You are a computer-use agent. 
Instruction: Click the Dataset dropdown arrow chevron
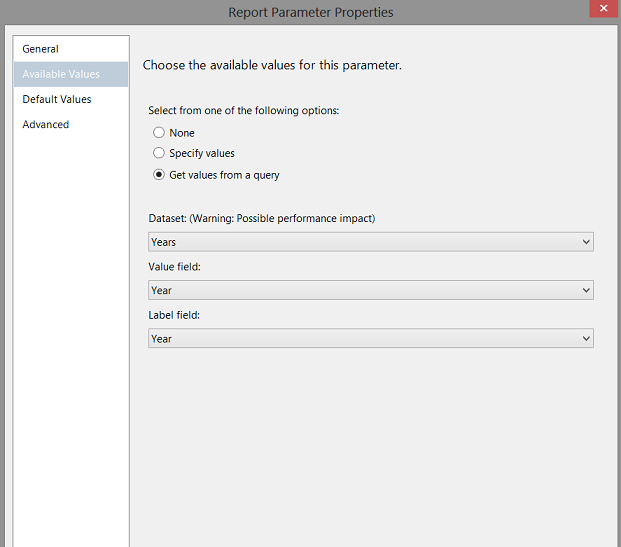585,242
